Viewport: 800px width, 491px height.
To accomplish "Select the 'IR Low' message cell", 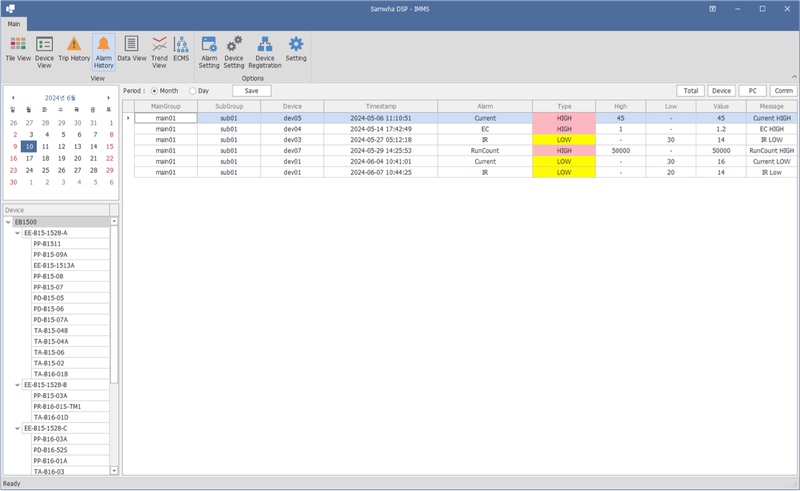I will pos(771,173).
